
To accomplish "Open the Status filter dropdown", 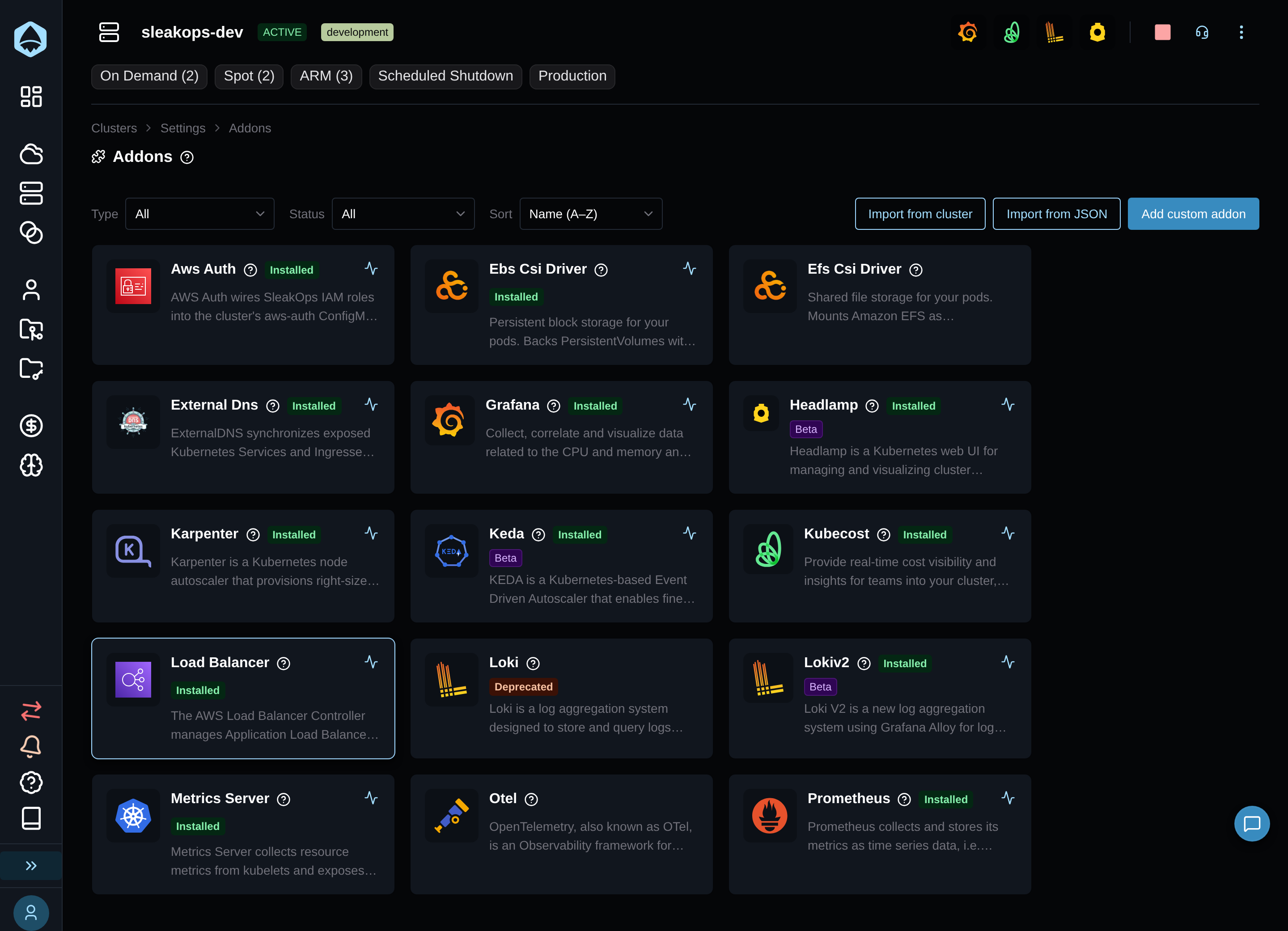I will point(403,214).
